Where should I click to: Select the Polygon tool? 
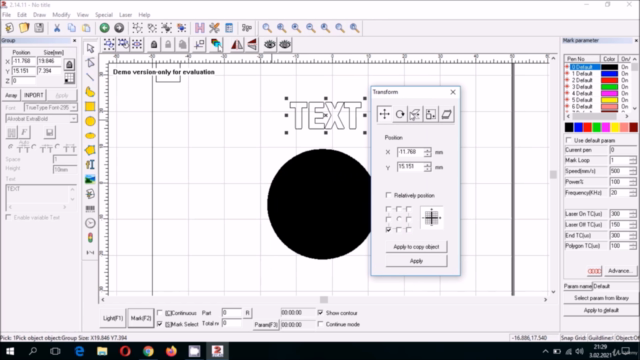point(90,150)
